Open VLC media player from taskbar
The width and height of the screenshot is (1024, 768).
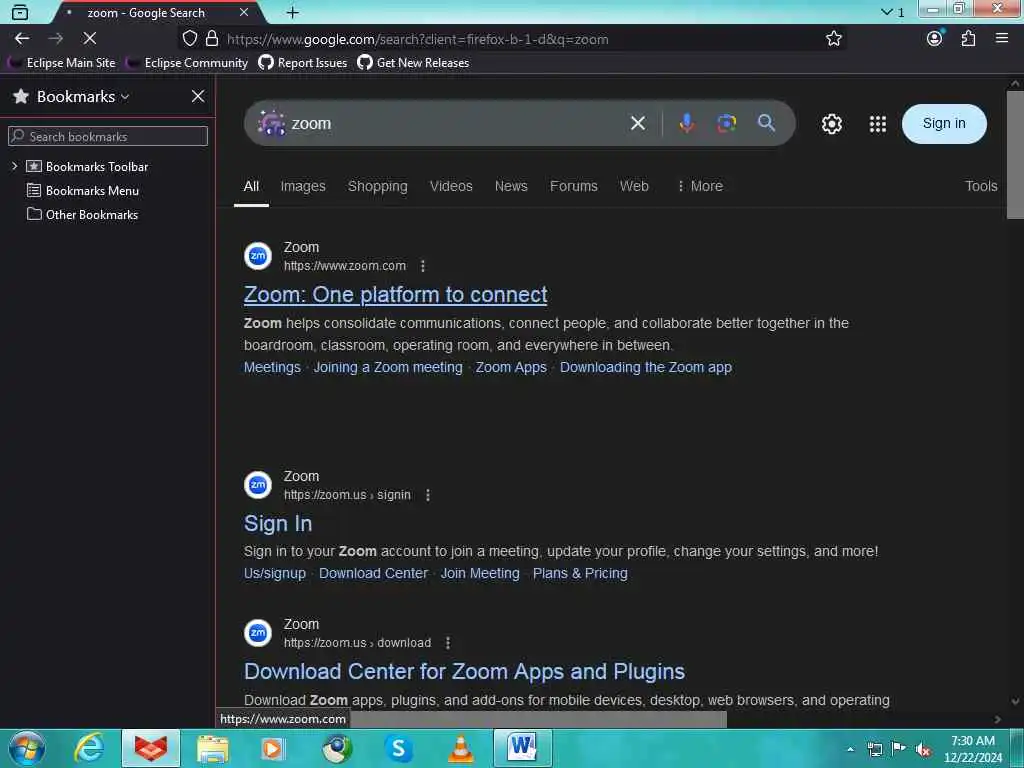coord(460,748)
